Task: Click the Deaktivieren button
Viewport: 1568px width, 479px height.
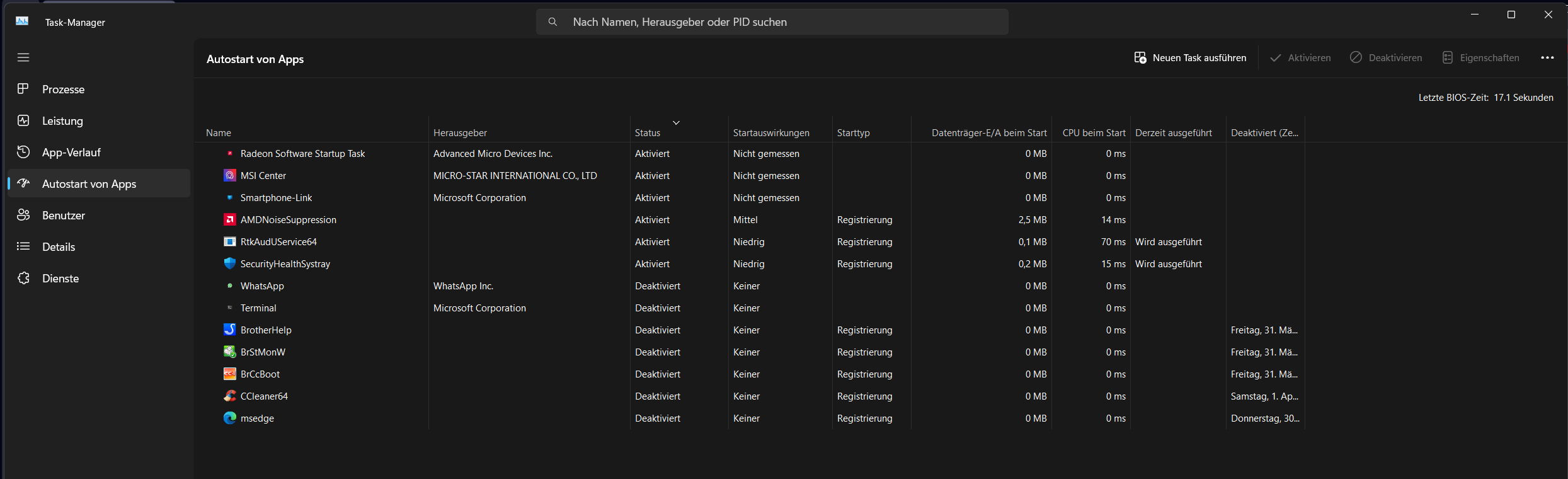Action: point(1386,58)
